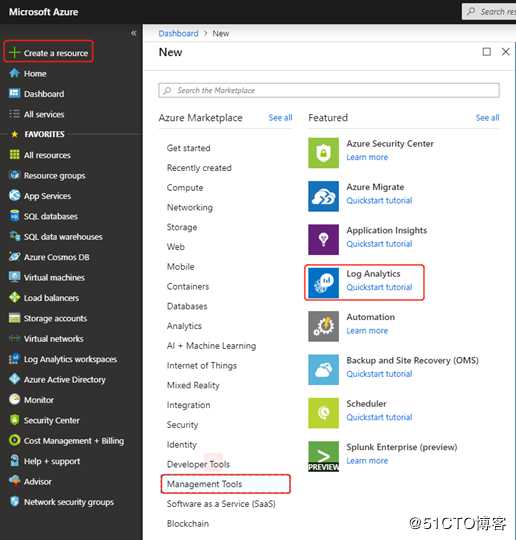
Task: Click the Log Analytics workspaces icon
Action: tap(14, 359)
